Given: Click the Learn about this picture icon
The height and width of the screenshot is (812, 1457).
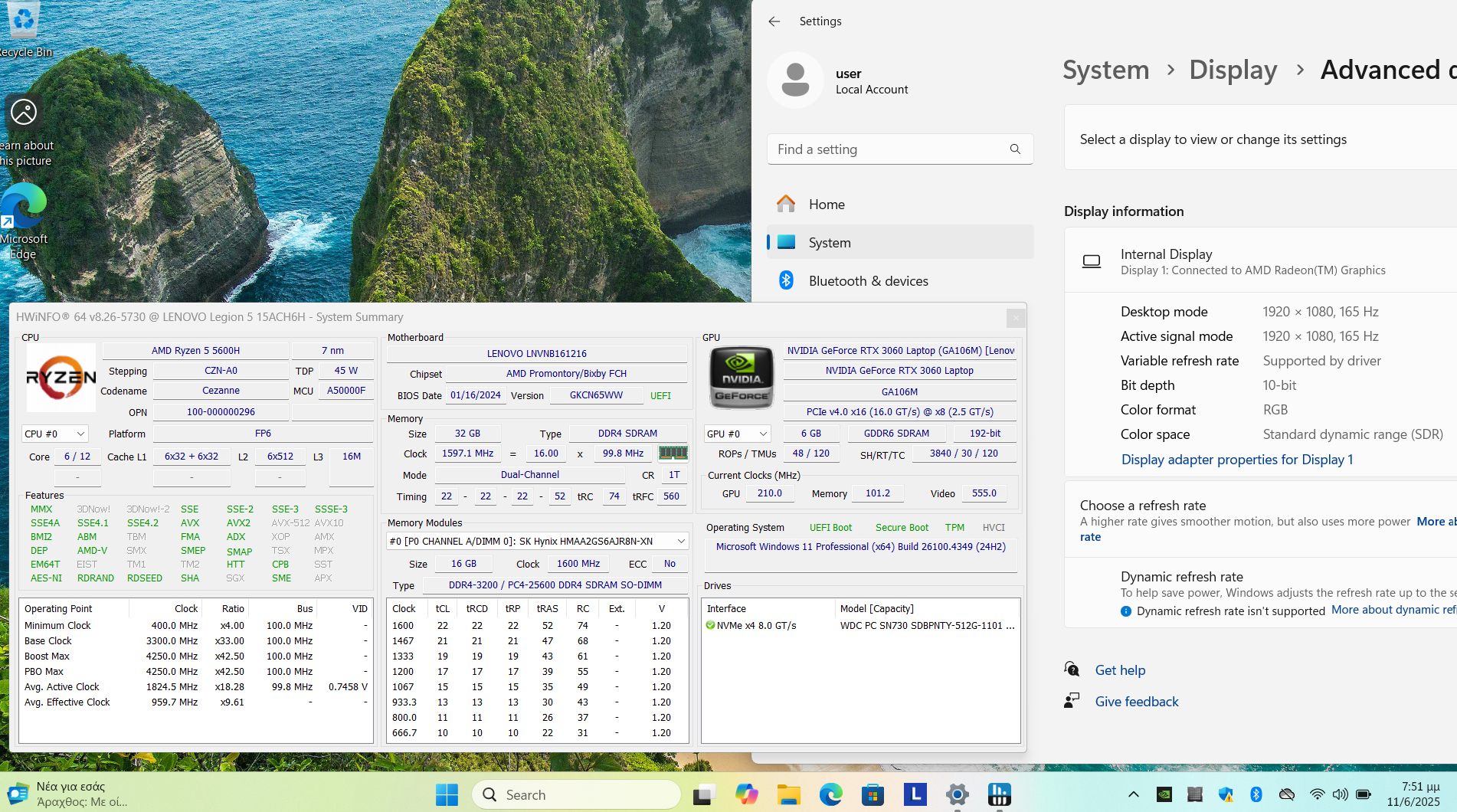Looking at the screenshot, I should click(24, 130).
